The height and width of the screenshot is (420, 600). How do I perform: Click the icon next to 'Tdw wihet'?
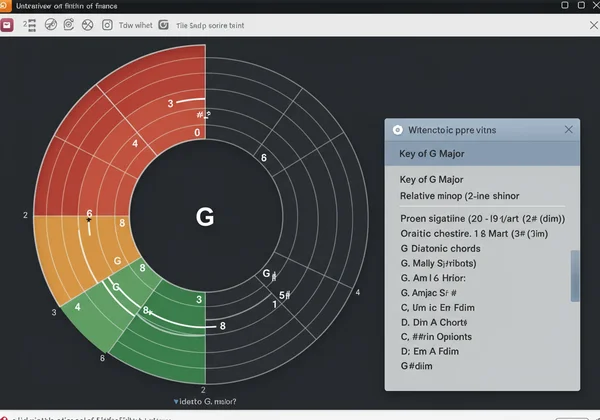pos(163,25)
